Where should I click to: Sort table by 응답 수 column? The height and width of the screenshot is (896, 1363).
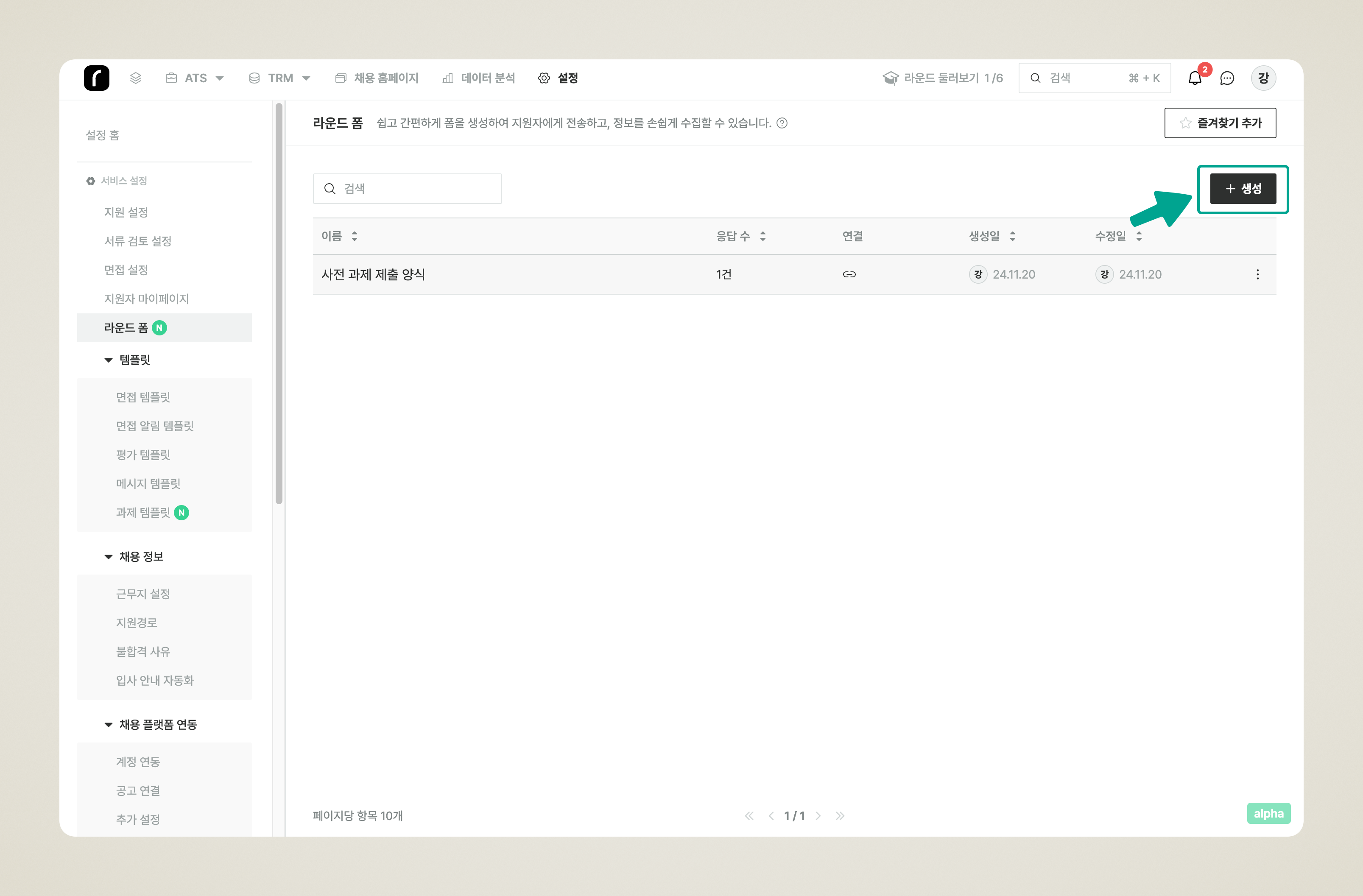point(762,236)
